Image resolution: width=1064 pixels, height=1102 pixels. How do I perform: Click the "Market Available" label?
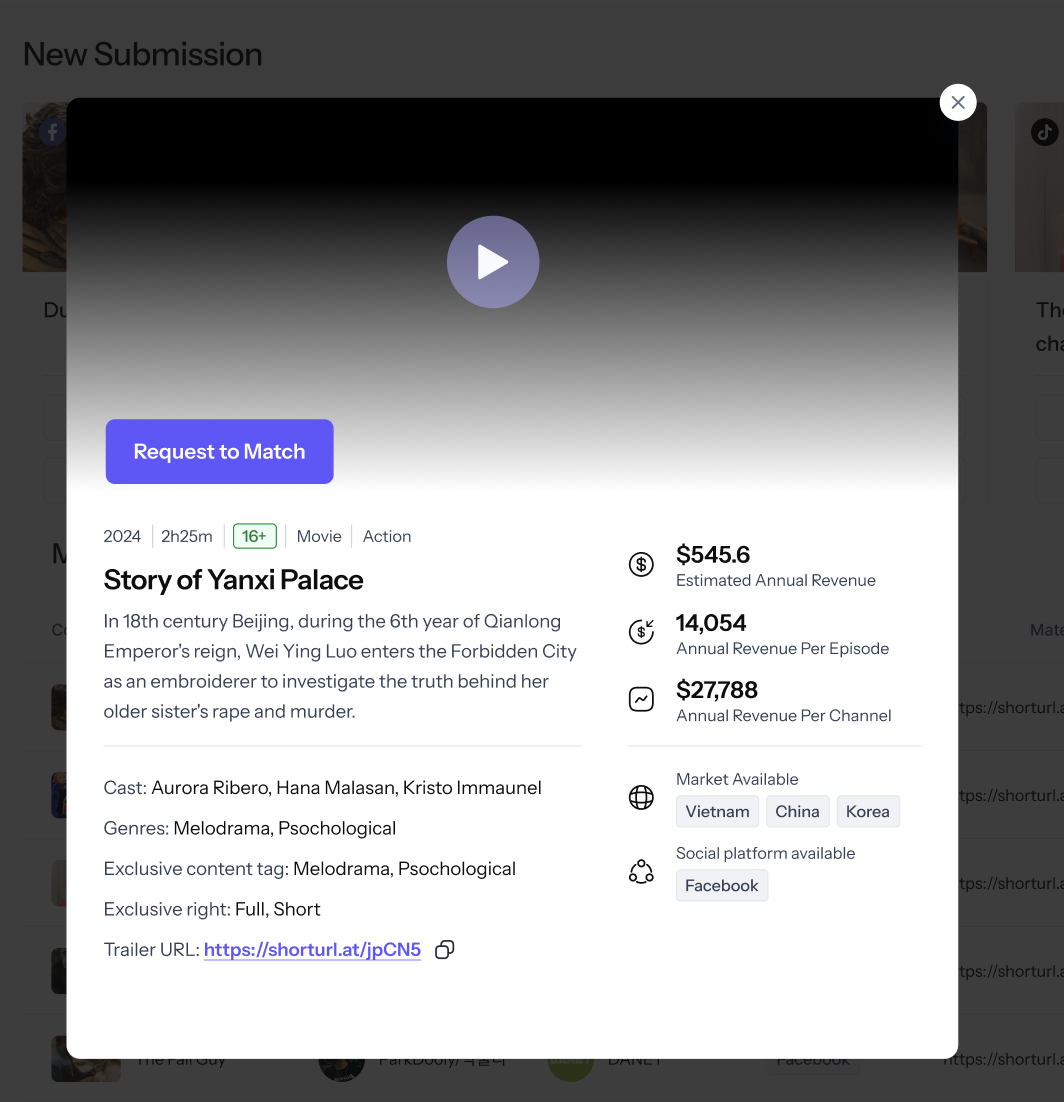737,779
